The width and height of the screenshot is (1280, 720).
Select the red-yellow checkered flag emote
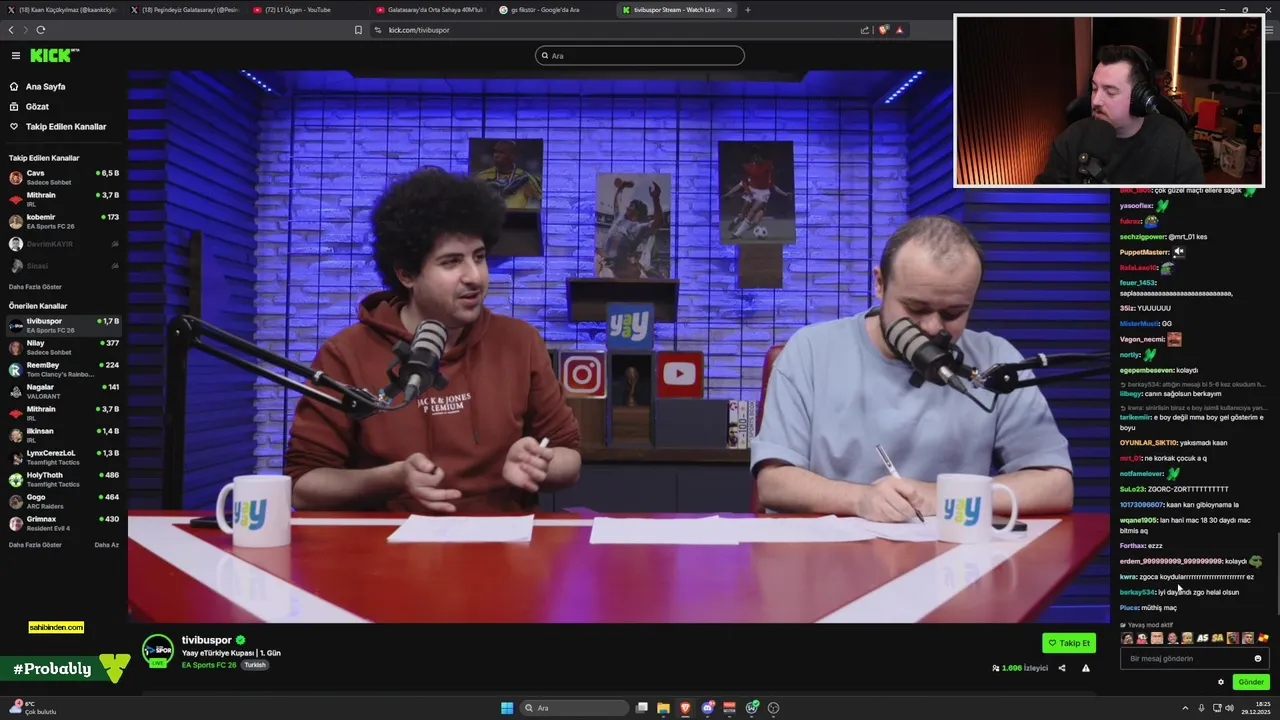click(1263, 638)
